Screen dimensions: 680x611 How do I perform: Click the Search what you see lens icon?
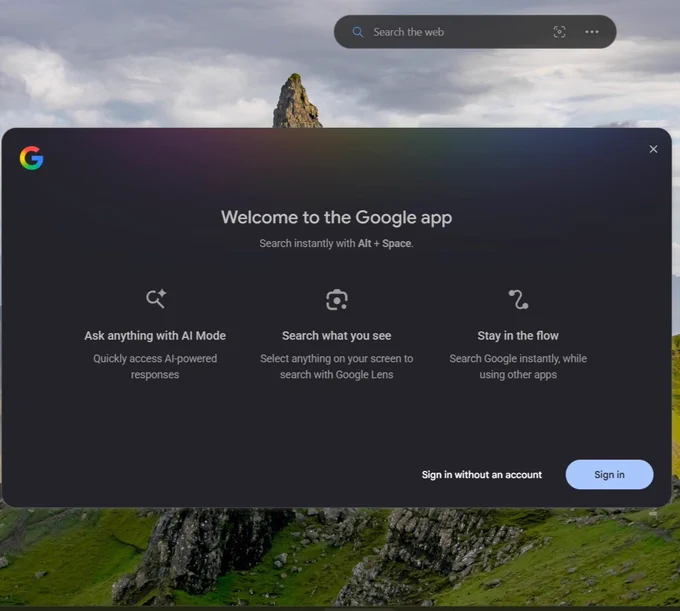tap(337, 300)
